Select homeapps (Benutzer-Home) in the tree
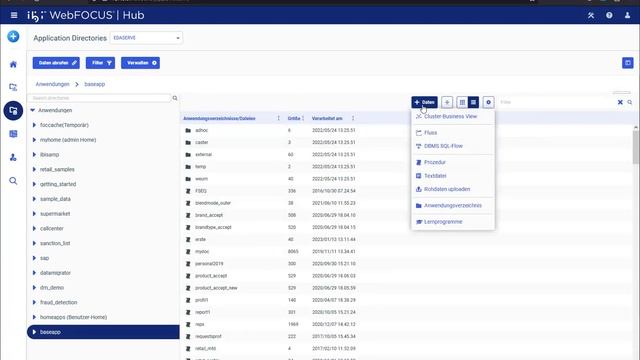Screen dimensions: 640x360 click(73, 317)
